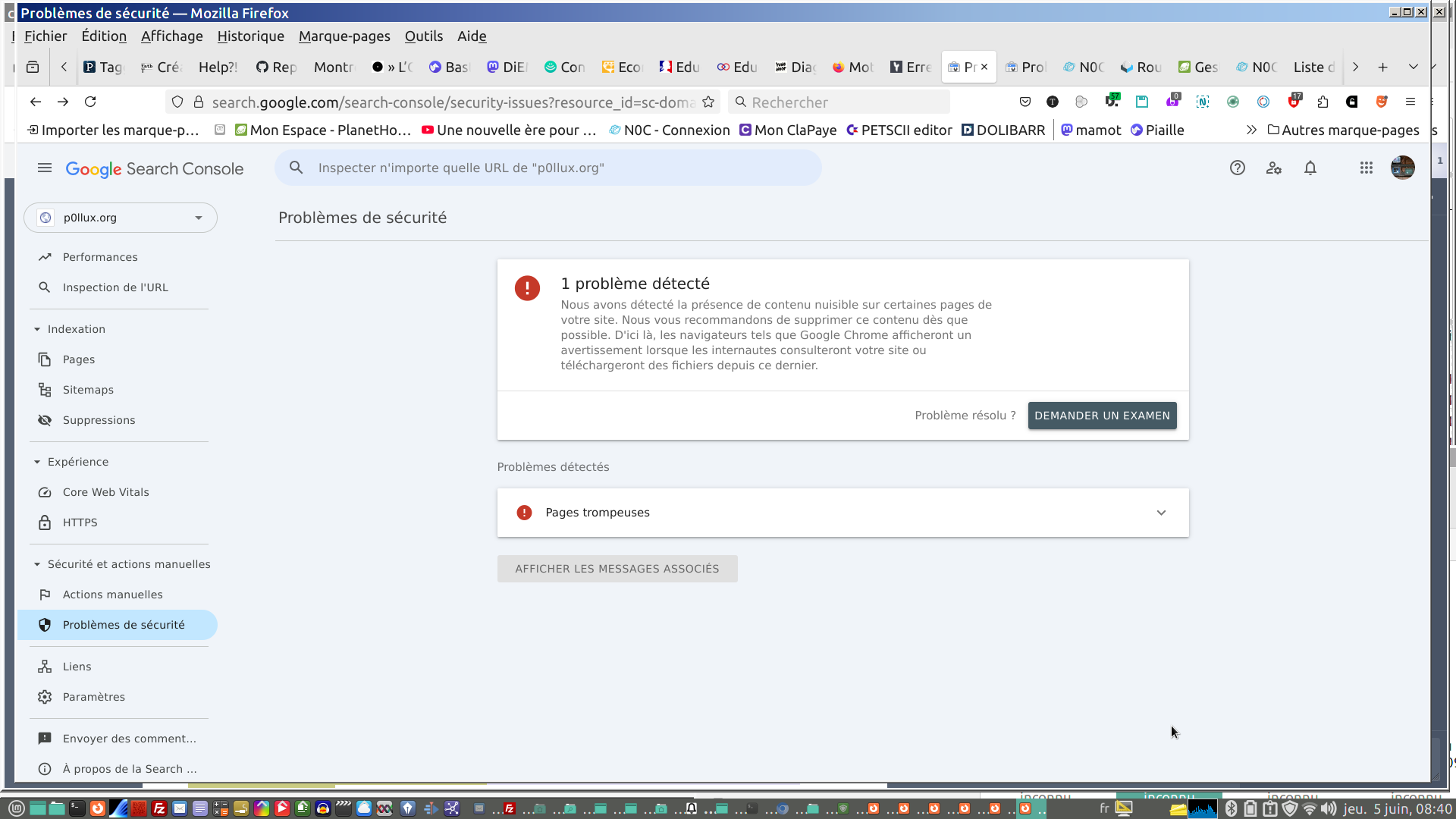Click the volume icon in system tray
This screenshot has height=819, width=1456.
(1328, 808)
